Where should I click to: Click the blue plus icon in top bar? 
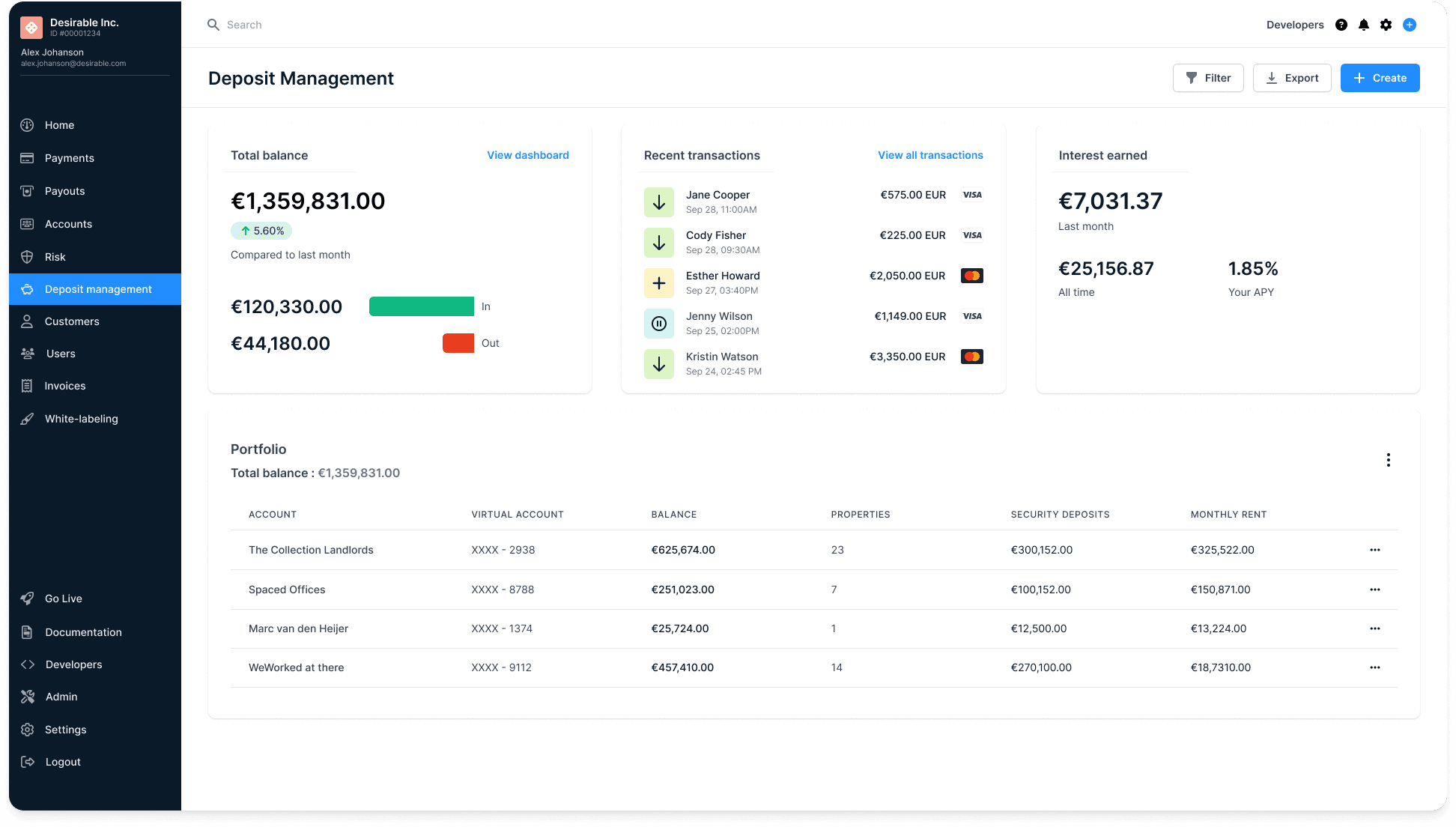click(x=1410, y=25)
